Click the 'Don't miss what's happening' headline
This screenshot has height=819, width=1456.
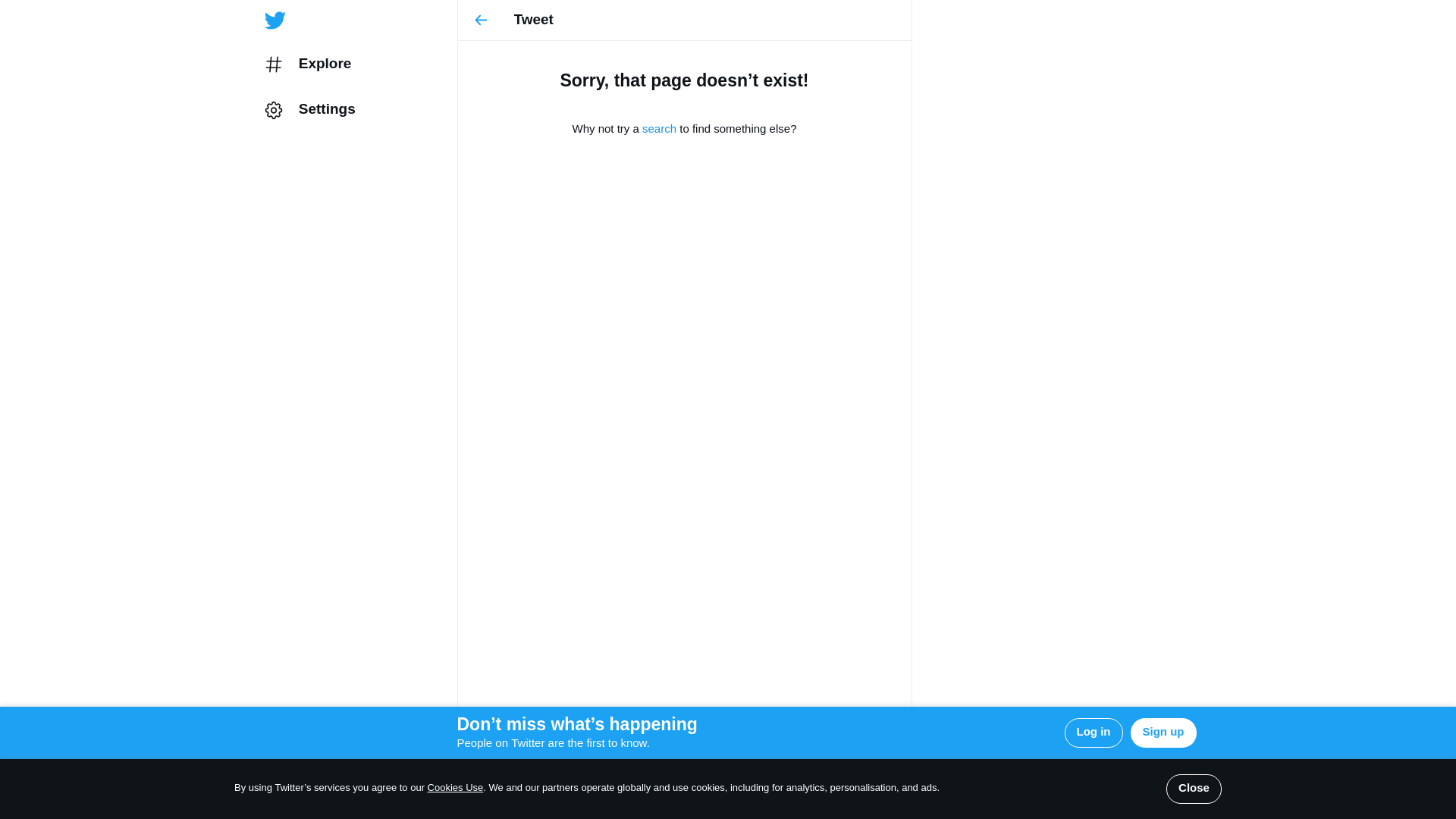[576, 724]
